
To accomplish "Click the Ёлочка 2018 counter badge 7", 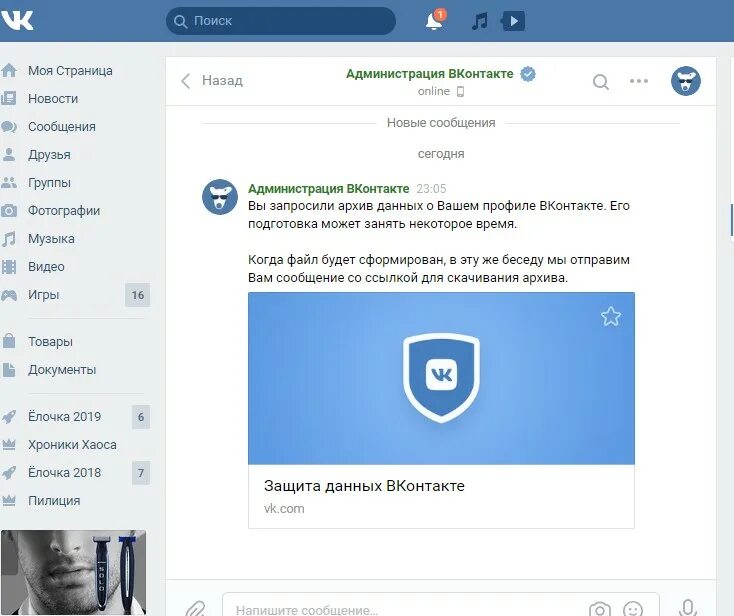I will point(141,473).
